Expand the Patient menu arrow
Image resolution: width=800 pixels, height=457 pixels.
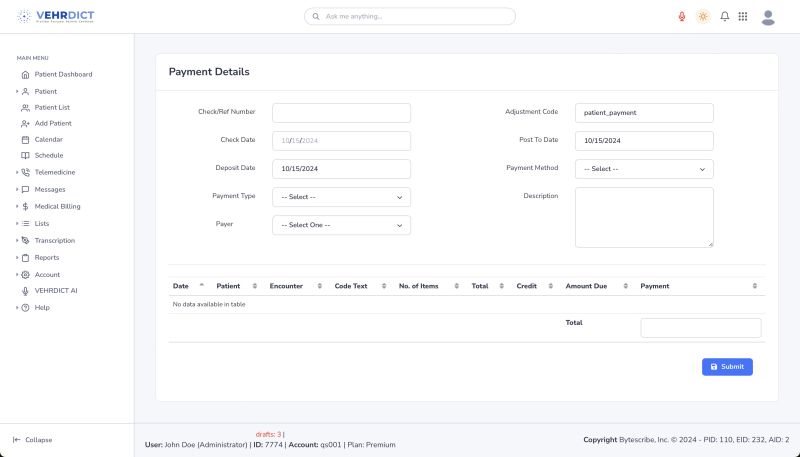coord(17,92)
